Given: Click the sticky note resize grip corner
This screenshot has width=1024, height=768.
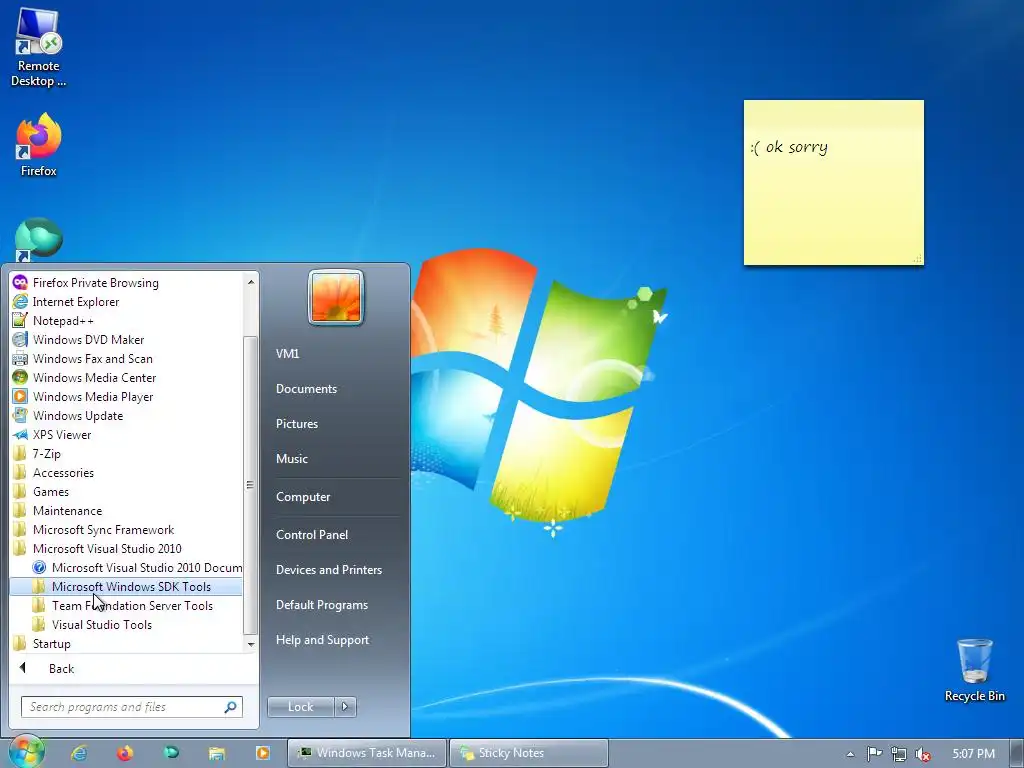Looking at the screenshot, I should point(918,259).
